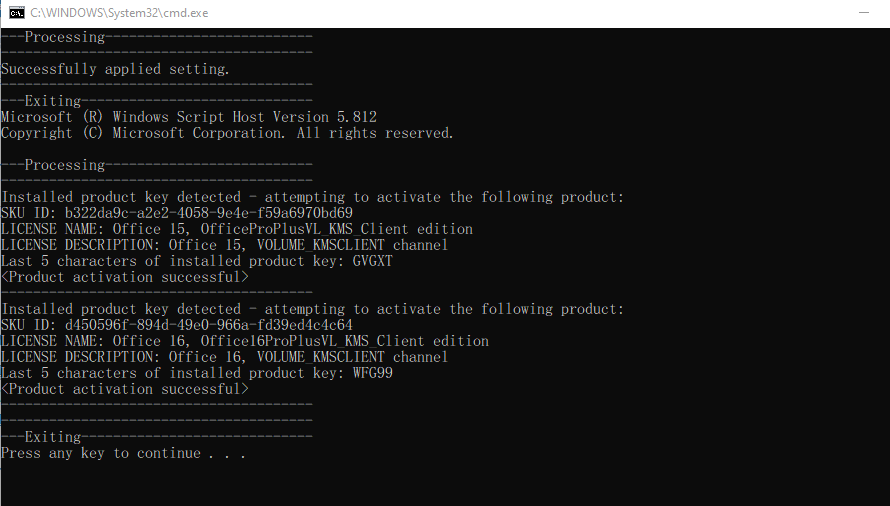Click the Office 15 LICENSE DESCRIPTION line
The height and width of the screenshot is (506, 890).
coord(224,245)
